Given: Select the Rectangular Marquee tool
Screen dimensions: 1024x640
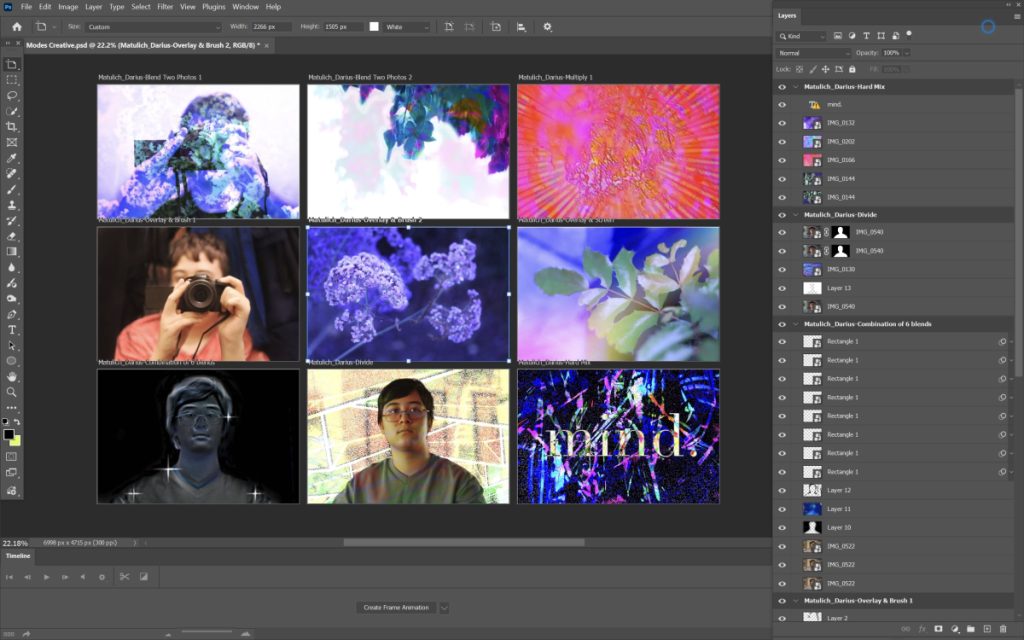Looking at the screenshot, I should [x=12, y=80].
